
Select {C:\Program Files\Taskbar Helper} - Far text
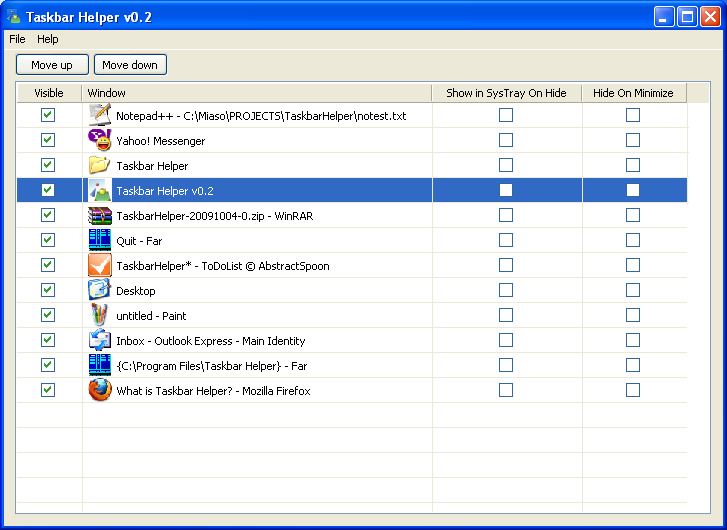tap(211, 366)
